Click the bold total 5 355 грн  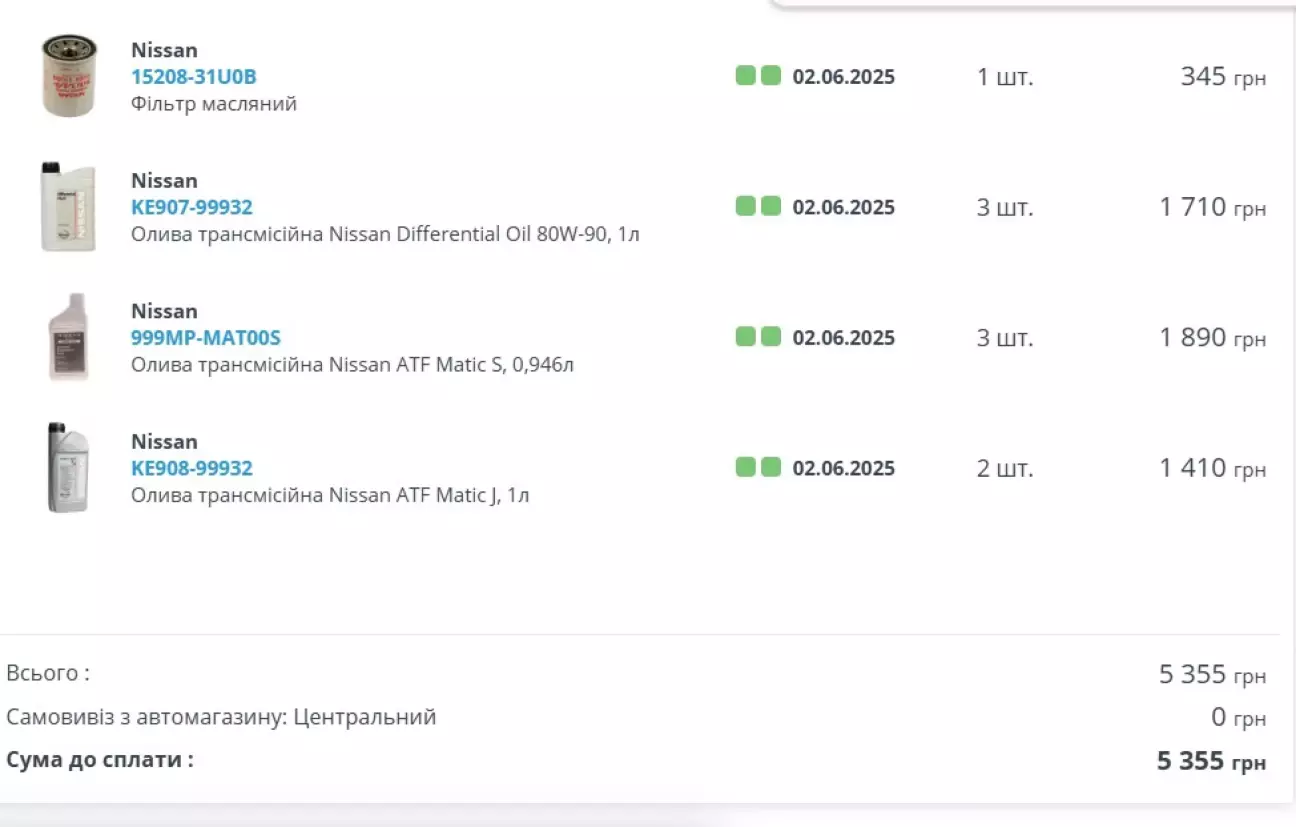click(x=1212, y=762)
